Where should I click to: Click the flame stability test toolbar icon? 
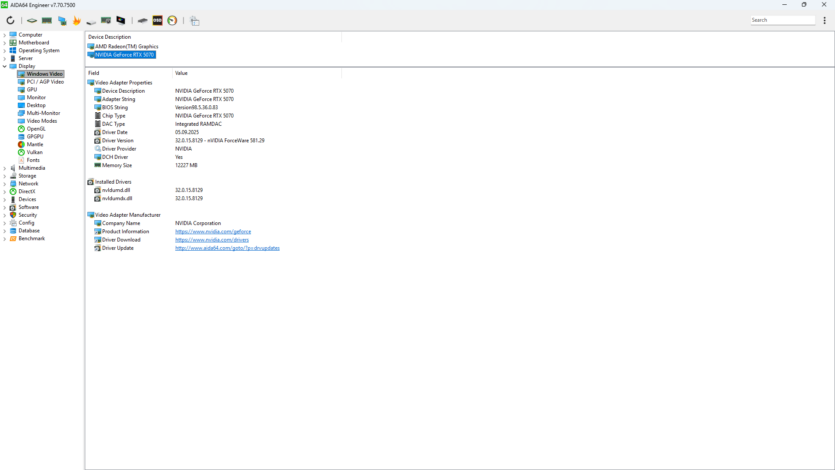pyautogui.click(x=76, y=20)
